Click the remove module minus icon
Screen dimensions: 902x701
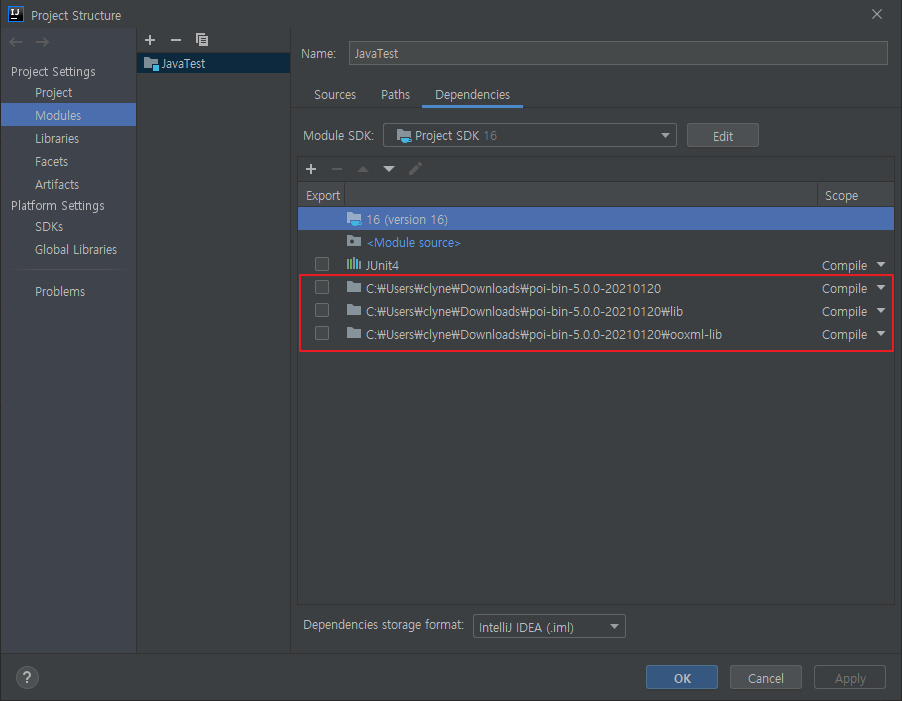click(x=176, y=40)
